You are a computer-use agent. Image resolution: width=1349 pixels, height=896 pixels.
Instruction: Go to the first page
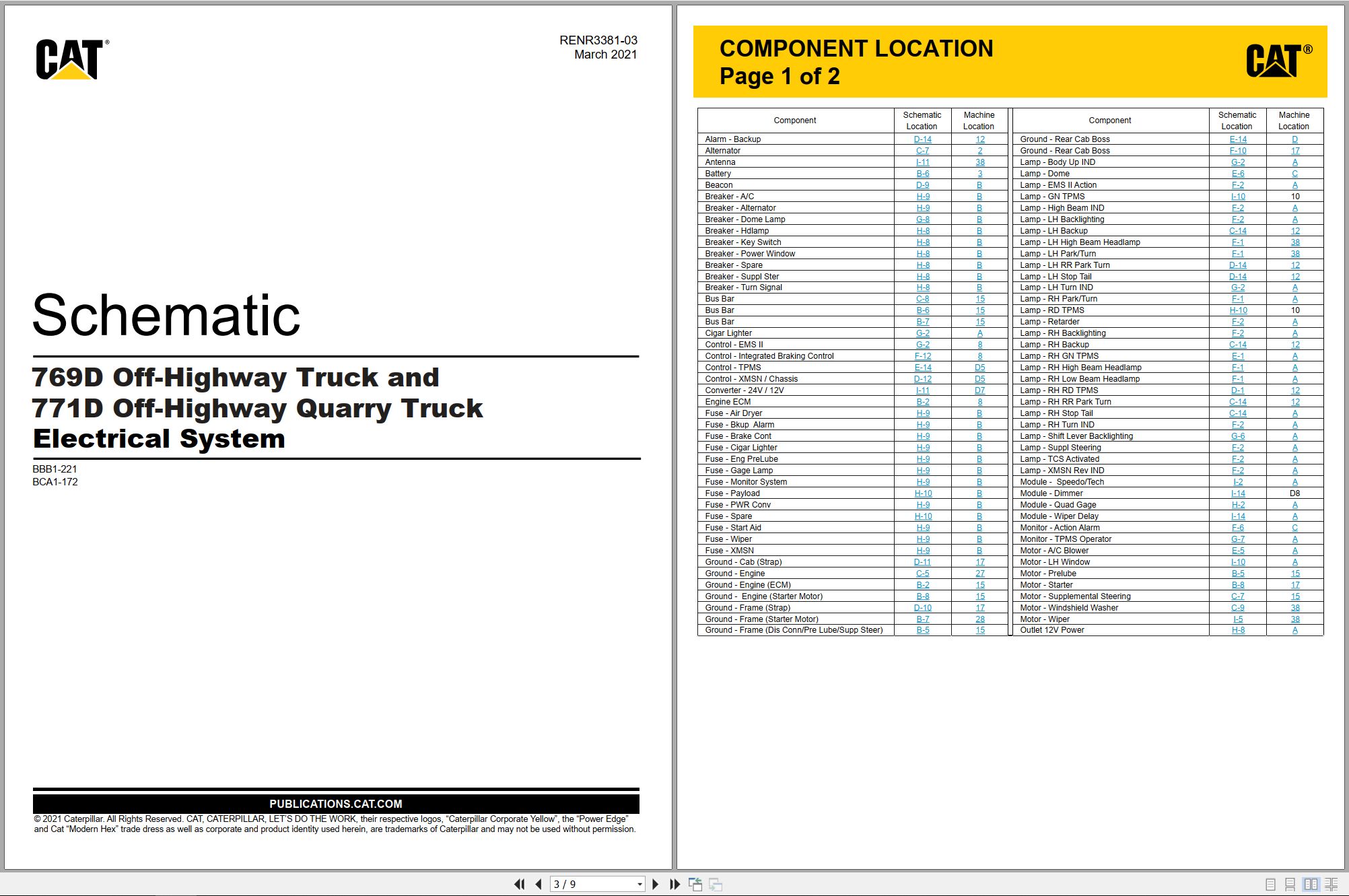pos(519,884)
